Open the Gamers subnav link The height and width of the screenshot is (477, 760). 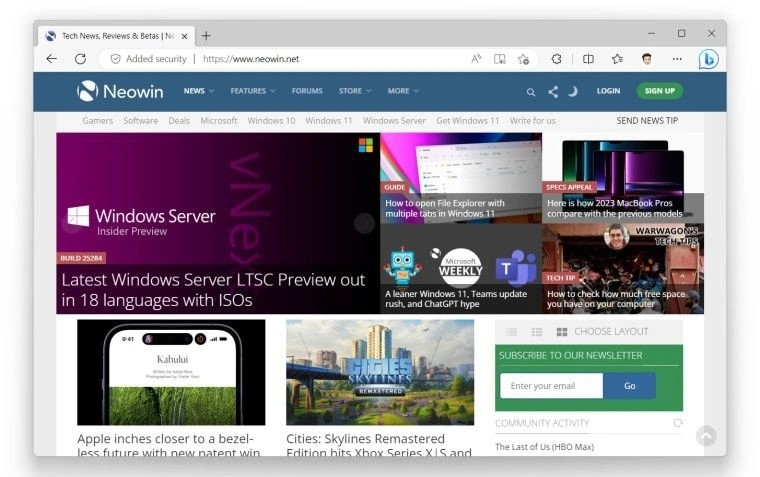click(97, 121)
